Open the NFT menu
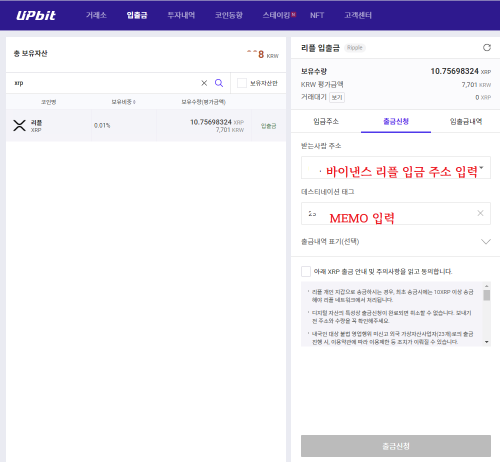 317,15
